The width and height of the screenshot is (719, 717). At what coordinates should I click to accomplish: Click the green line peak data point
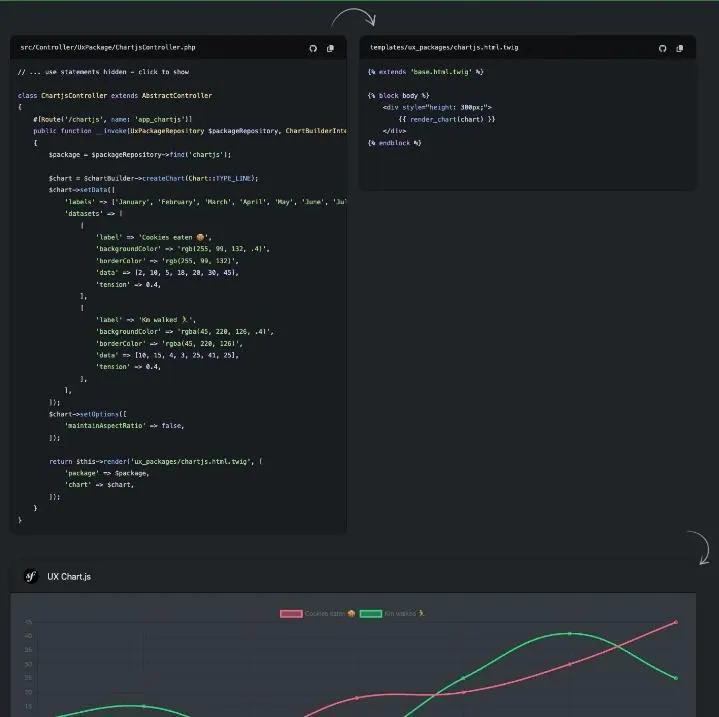pos(570,633)
